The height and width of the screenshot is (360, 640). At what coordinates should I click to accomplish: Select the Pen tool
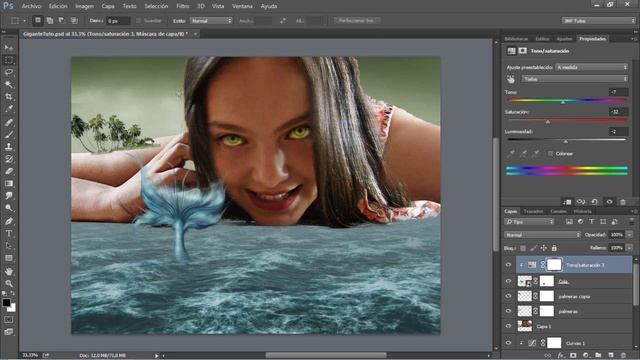point(9,221)
